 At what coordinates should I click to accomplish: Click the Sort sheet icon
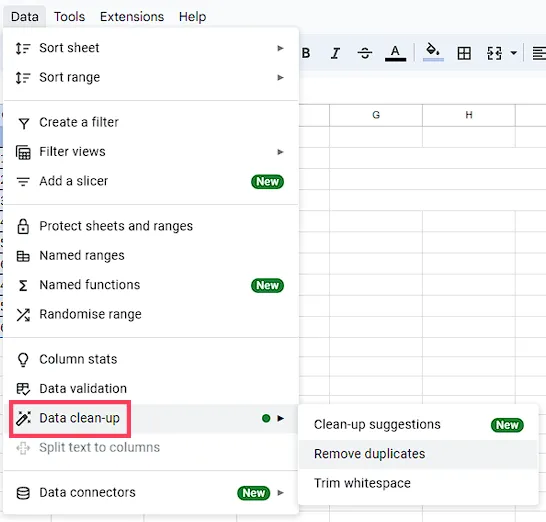(23, 48)
